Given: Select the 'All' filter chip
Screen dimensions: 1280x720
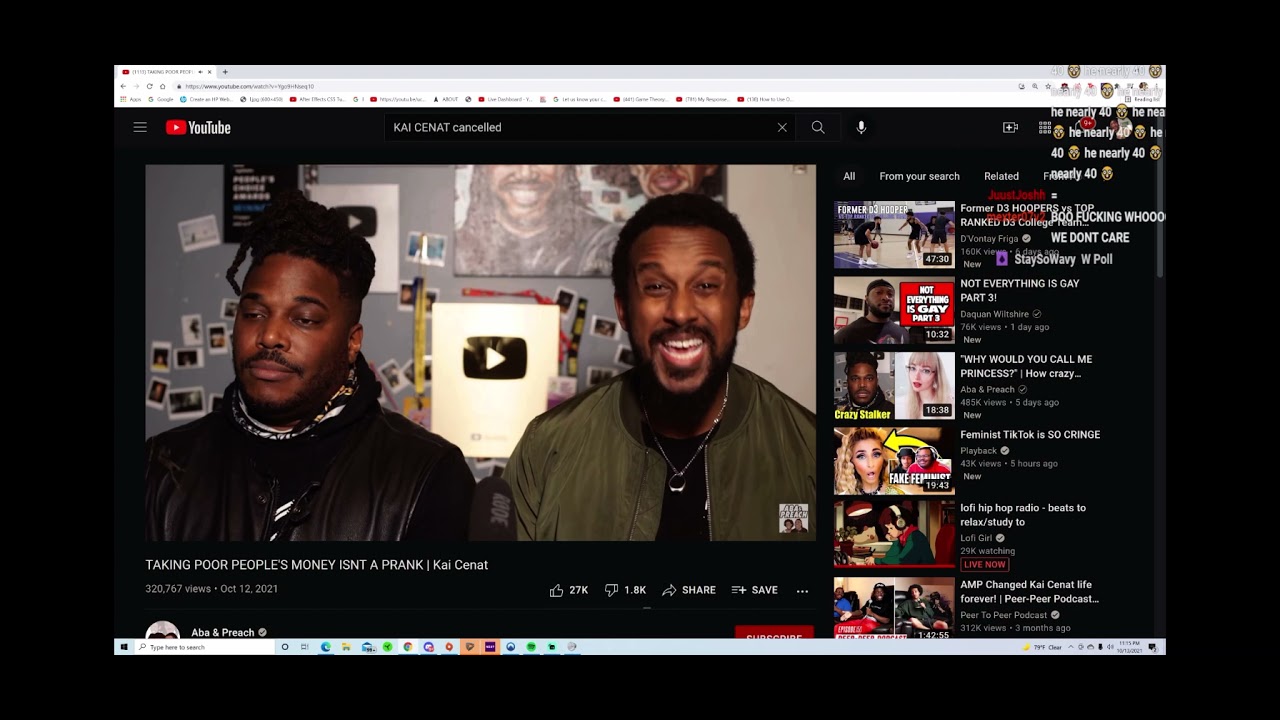Looking at the screenshot, I should [x=849, y=176].
